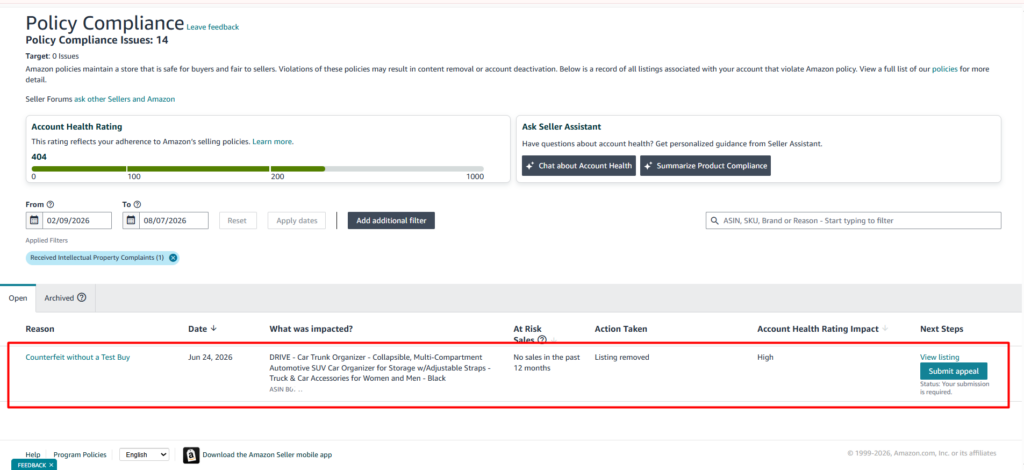Image resolution: width=1024 pixels, height=470 pixels.
Task: Click the Amazon Seller app logo icon
Action: click(x=191, y=455)
